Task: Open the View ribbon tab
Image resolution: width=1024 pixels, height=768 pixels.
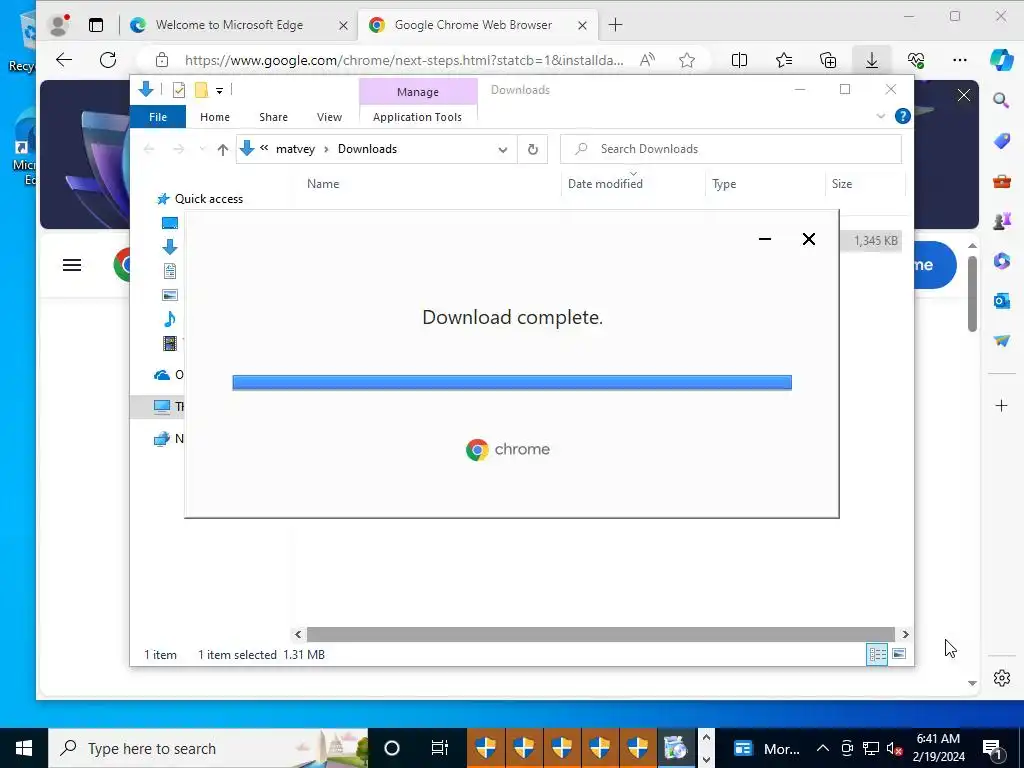Action: click(329, 117)
